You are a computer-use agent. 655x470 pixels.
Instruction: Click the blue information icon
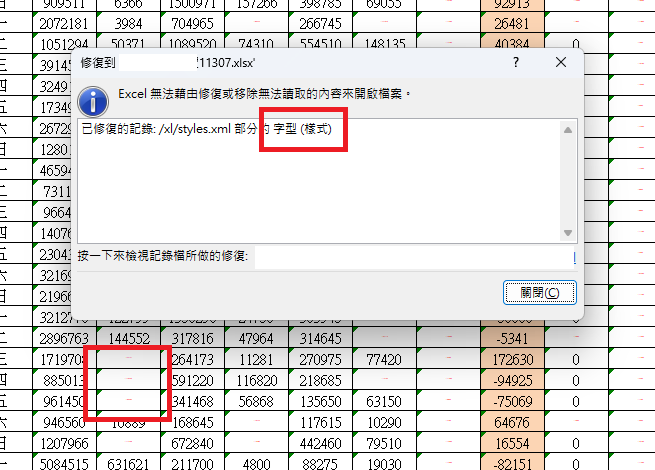pos(93,102)
